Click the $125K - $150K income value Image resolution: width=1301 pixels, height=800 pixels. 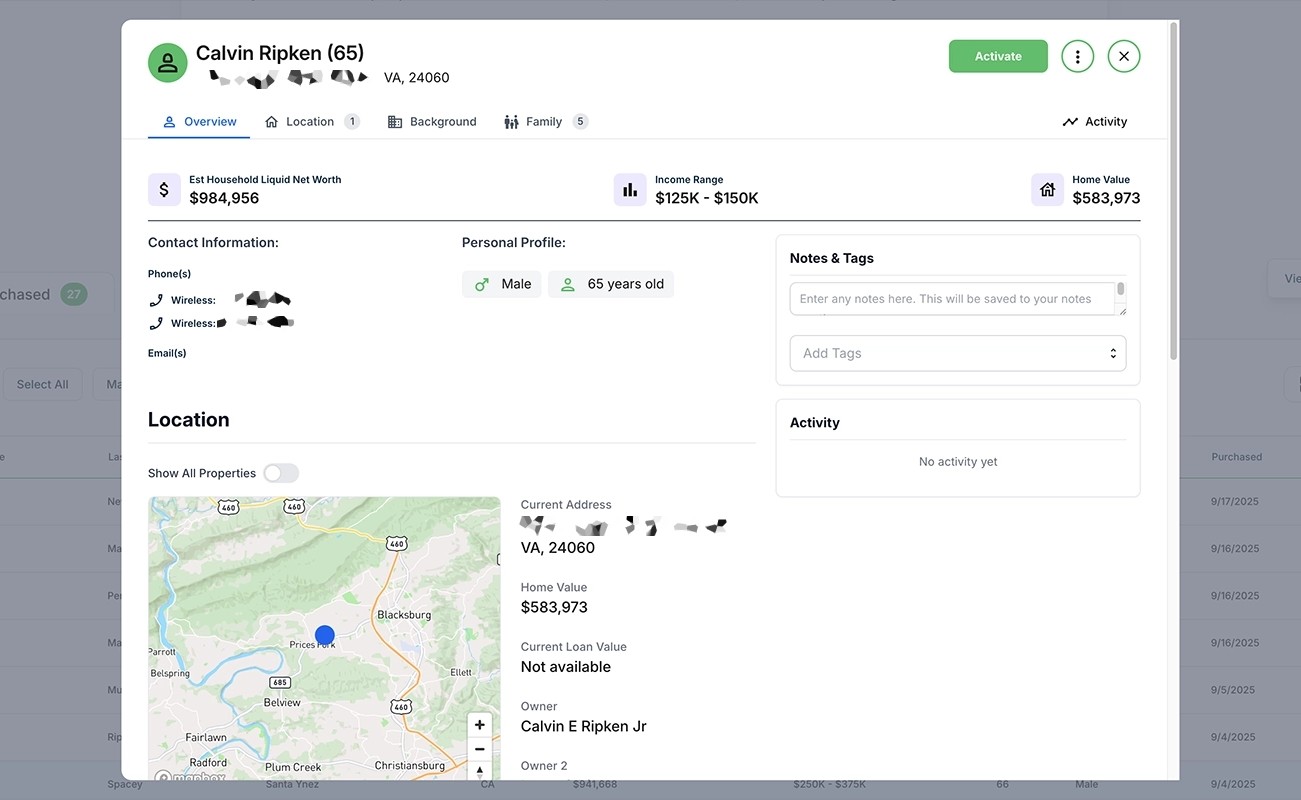707,198
